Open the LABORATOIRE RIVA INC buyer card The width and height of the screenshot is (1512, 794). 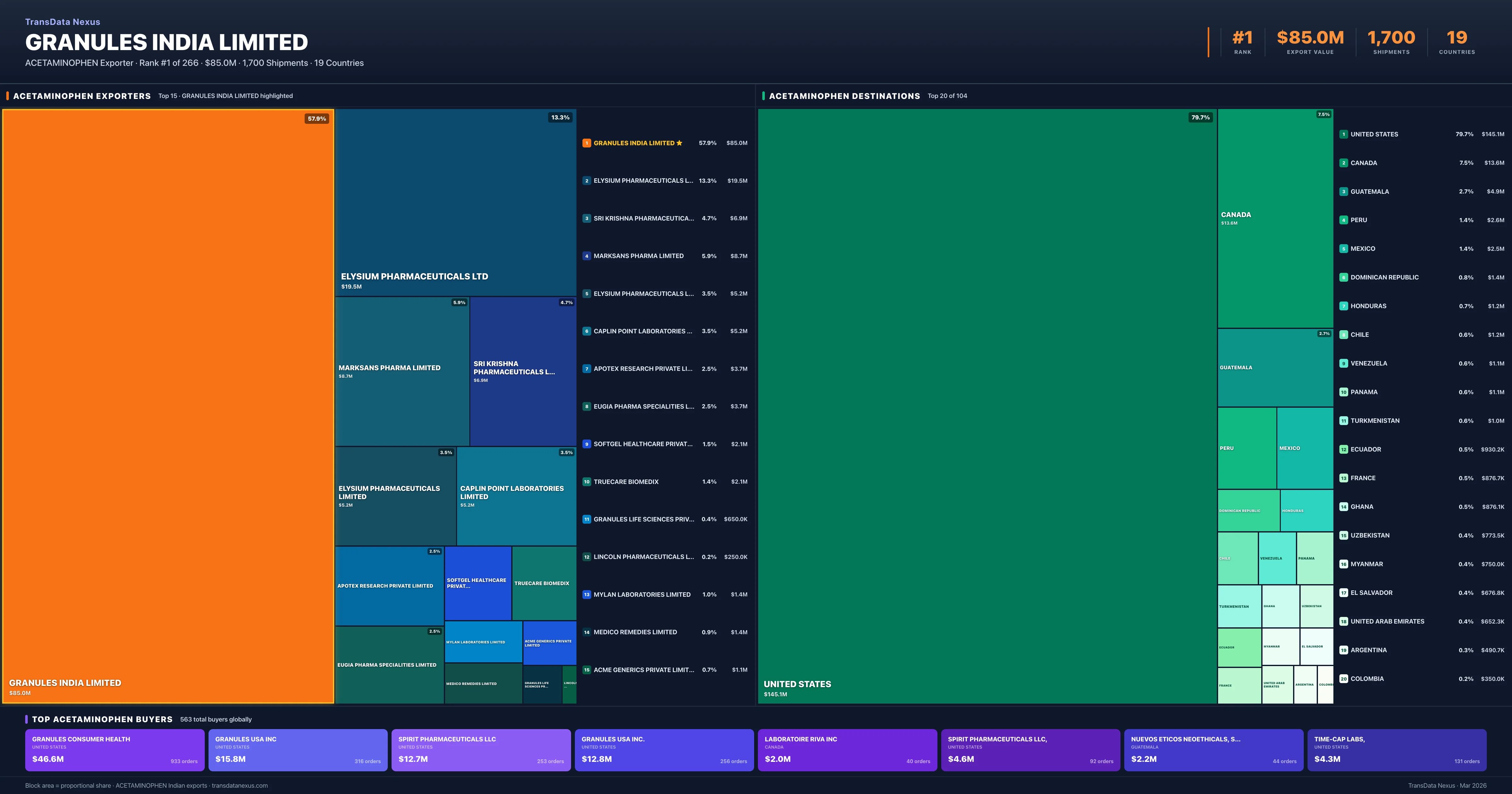(847, 750)
